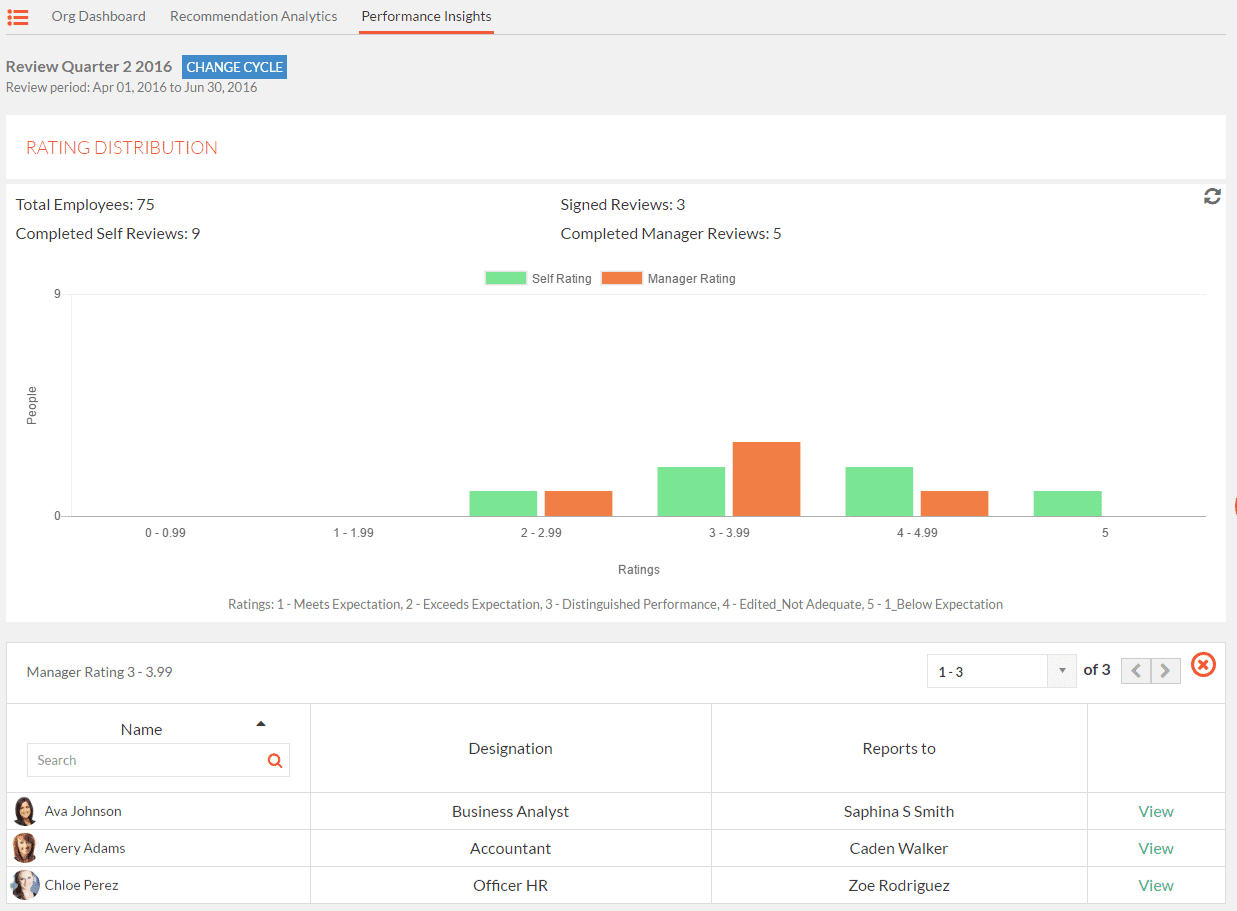Click the search magnifier icon
Viewport: 1237px width, 911px height.
(275, 761)
